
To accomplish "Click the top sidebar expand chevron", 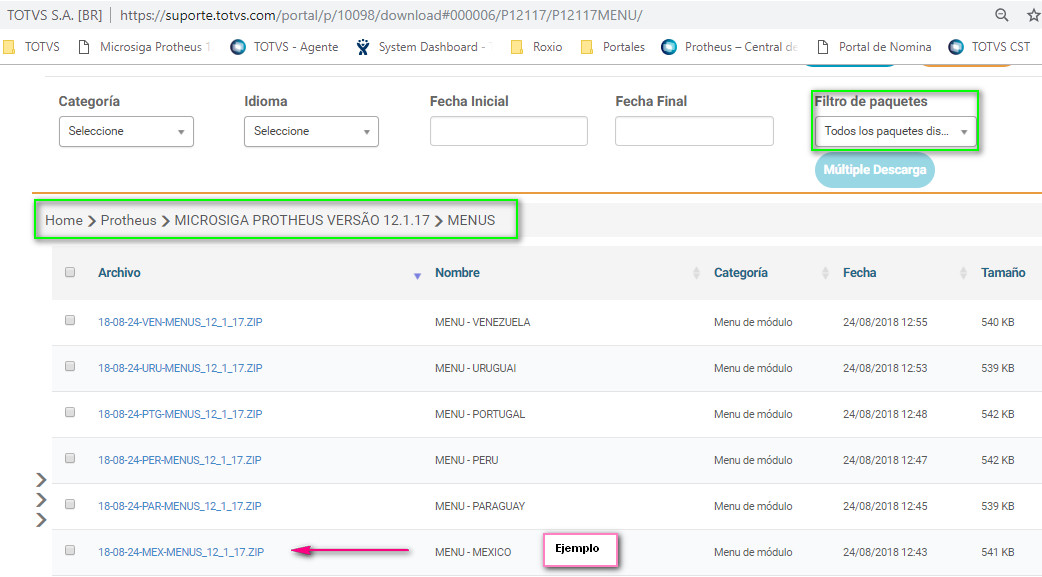I will (x=41, y=480).
